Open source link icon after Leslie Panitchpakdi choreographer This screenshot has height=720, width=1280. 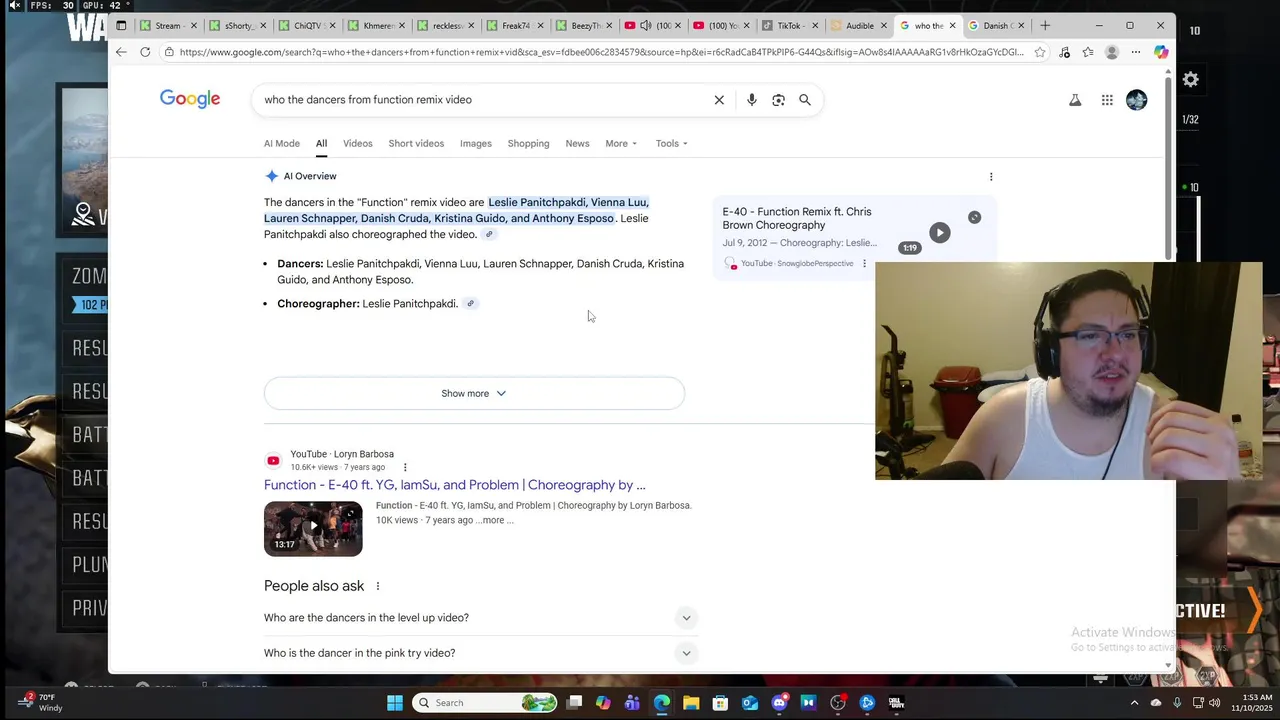(470, 304)
